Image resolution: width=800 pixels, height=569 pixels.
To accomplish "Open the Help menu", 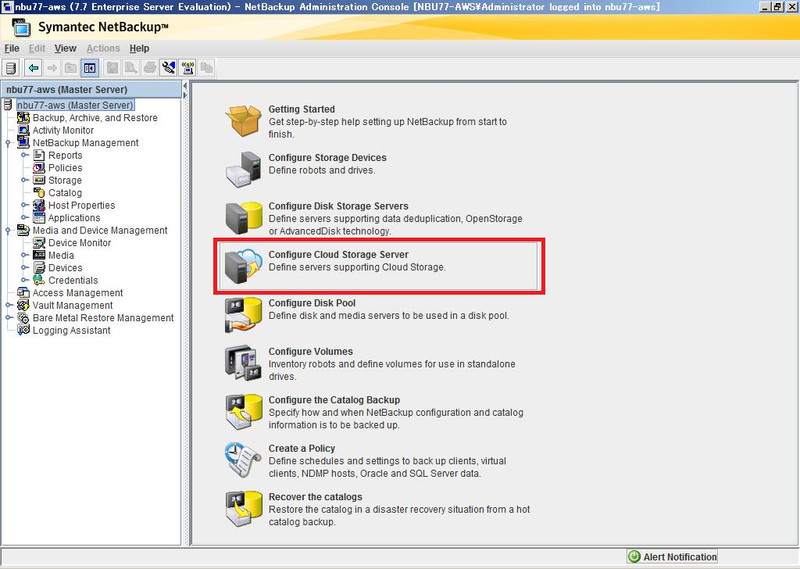I will 139,48.
